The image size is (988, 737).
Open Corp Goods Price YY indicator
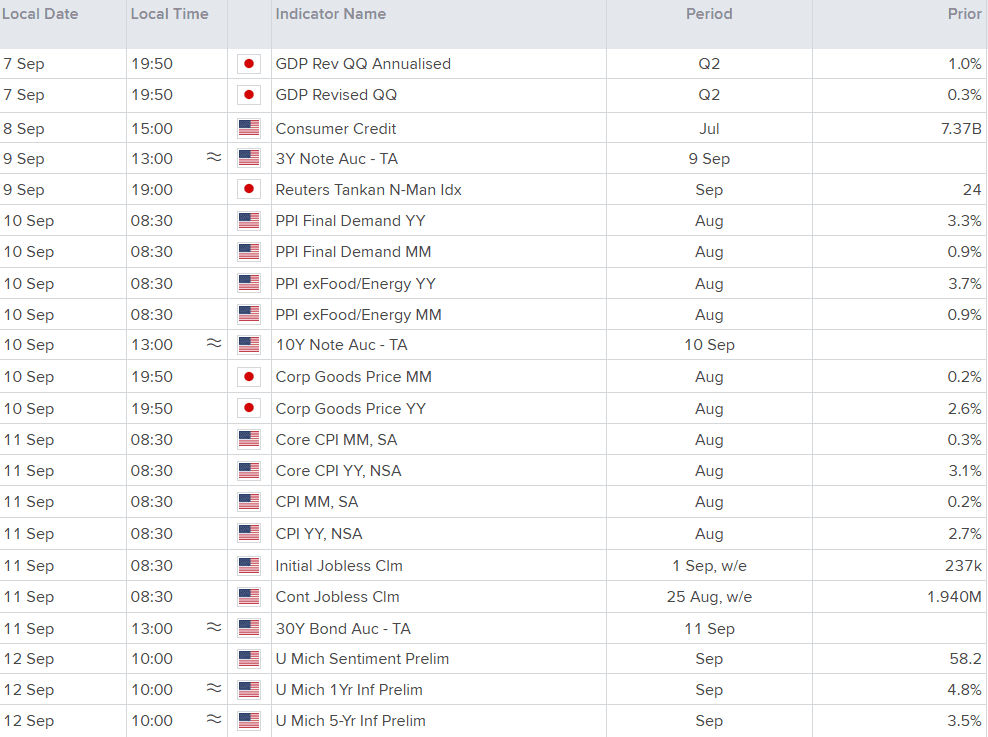(351, 408)
